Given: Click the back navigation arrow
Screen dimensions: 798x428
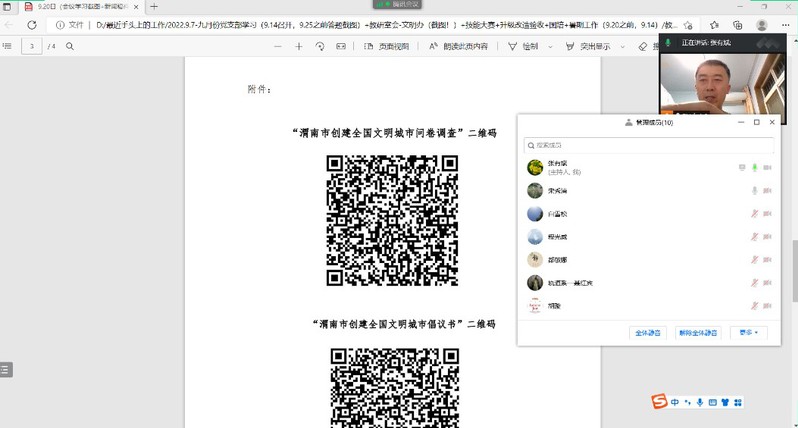Looking at the screenshot, I should coord(9,25).
